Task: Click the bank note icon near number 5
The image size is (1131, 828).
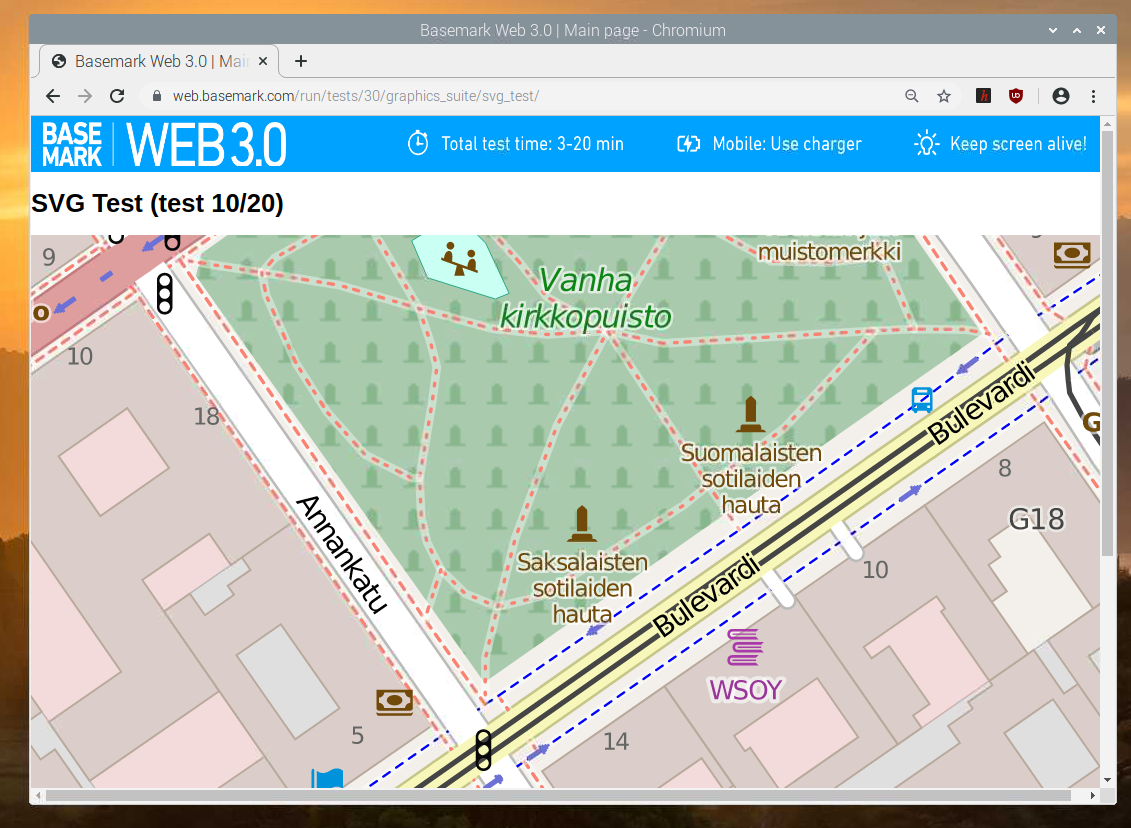Action: tap(395, 702)
